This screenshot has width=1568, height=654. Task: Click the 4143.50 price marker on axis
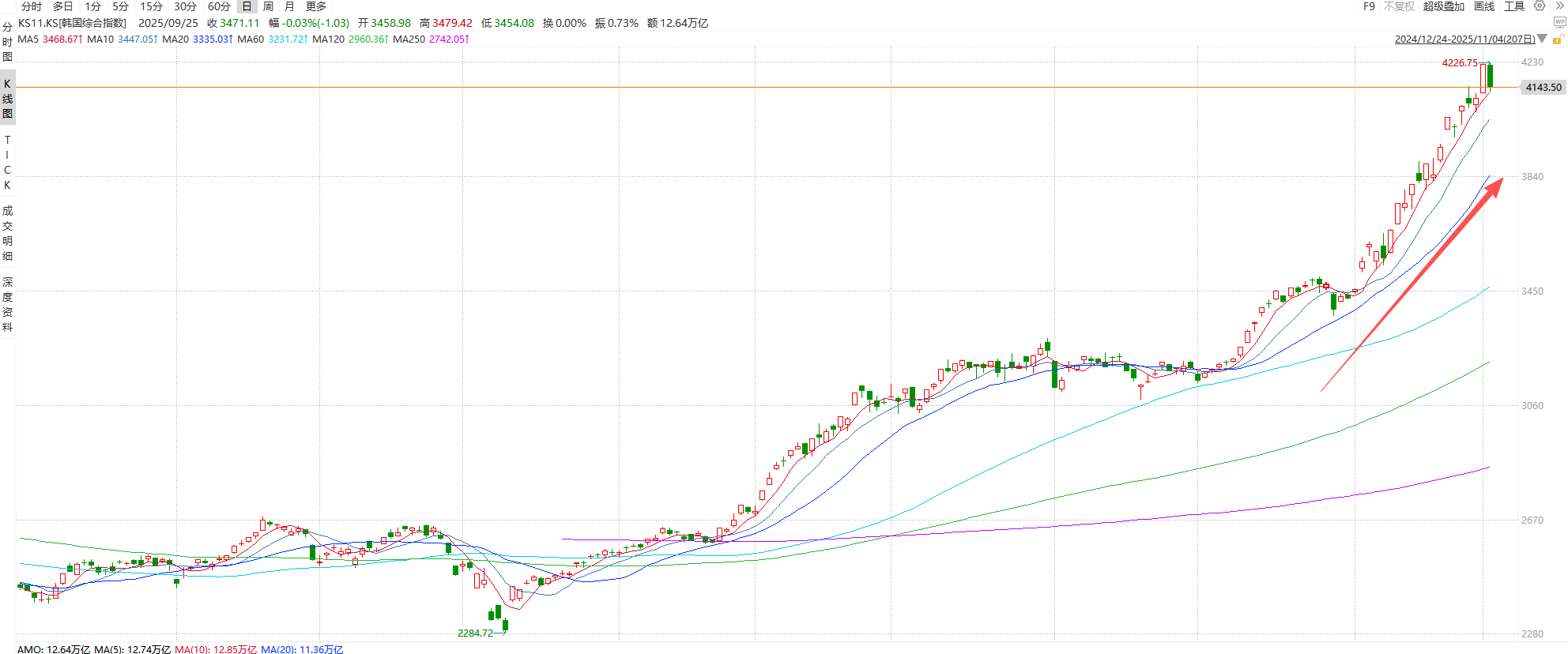1543,88
